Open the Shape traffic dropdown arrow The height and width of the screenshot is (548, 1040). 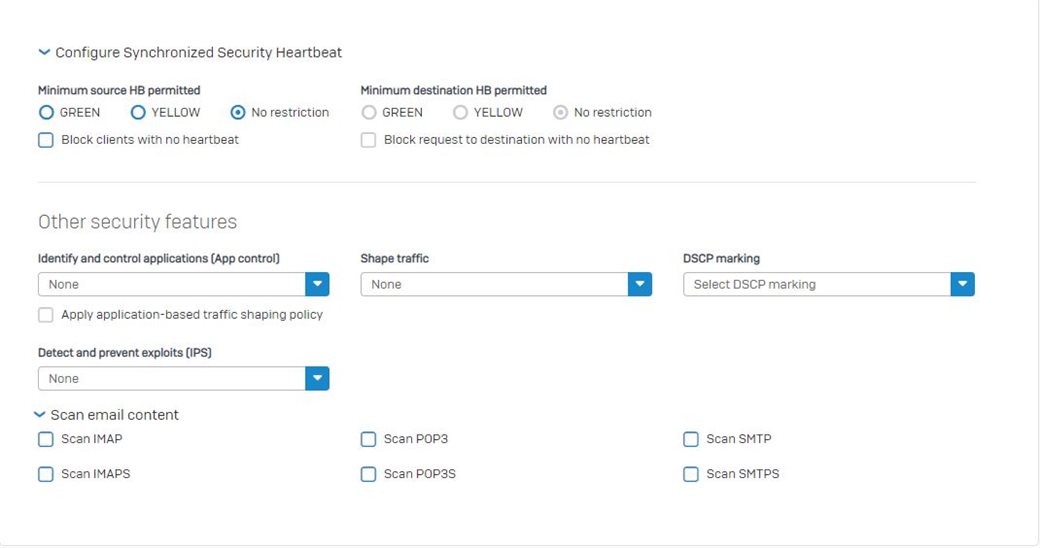(639, 284)
